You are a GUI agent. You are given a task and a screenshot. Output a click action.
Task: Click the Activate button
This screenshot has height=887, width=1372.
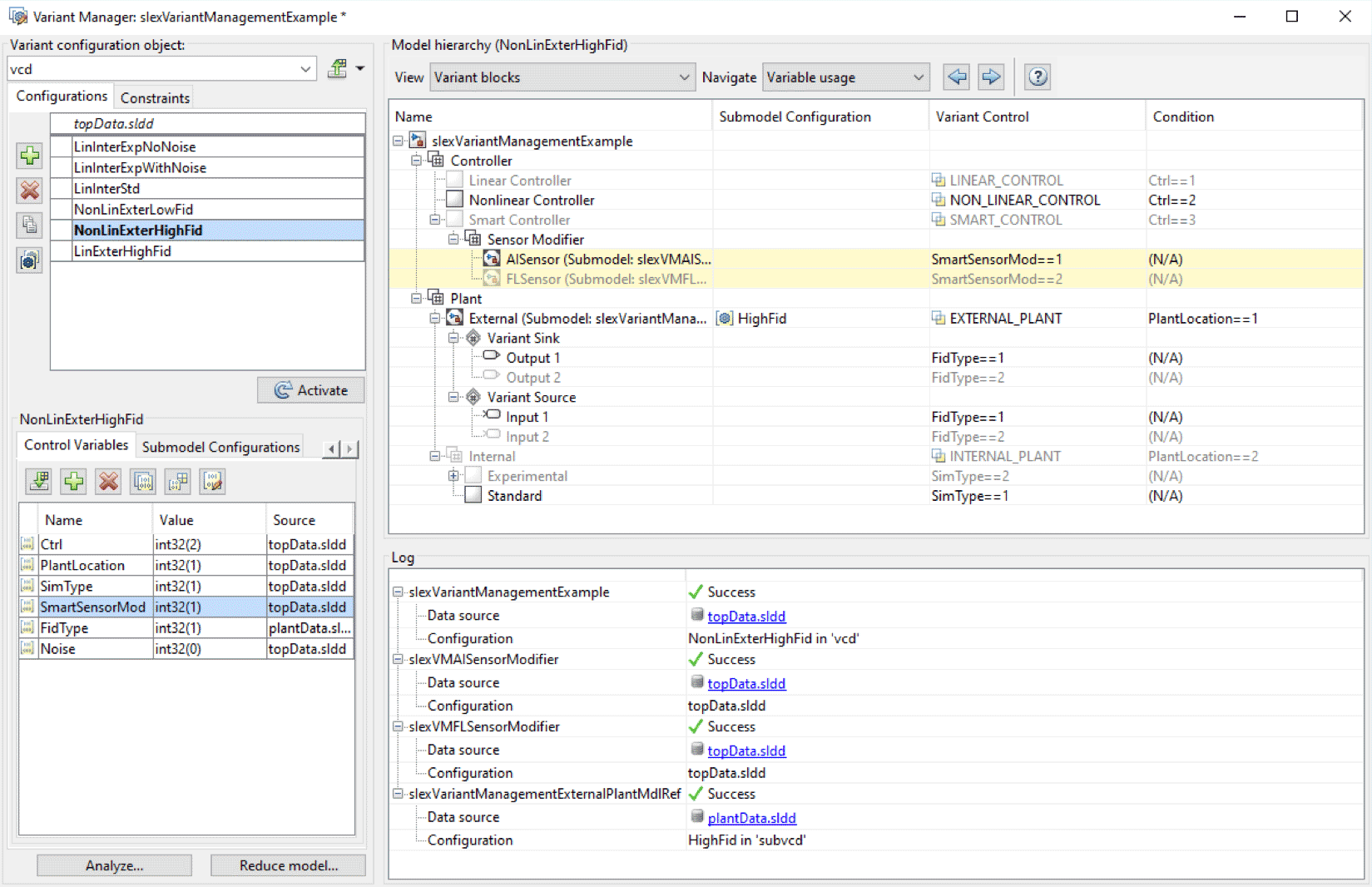point(310,389)
